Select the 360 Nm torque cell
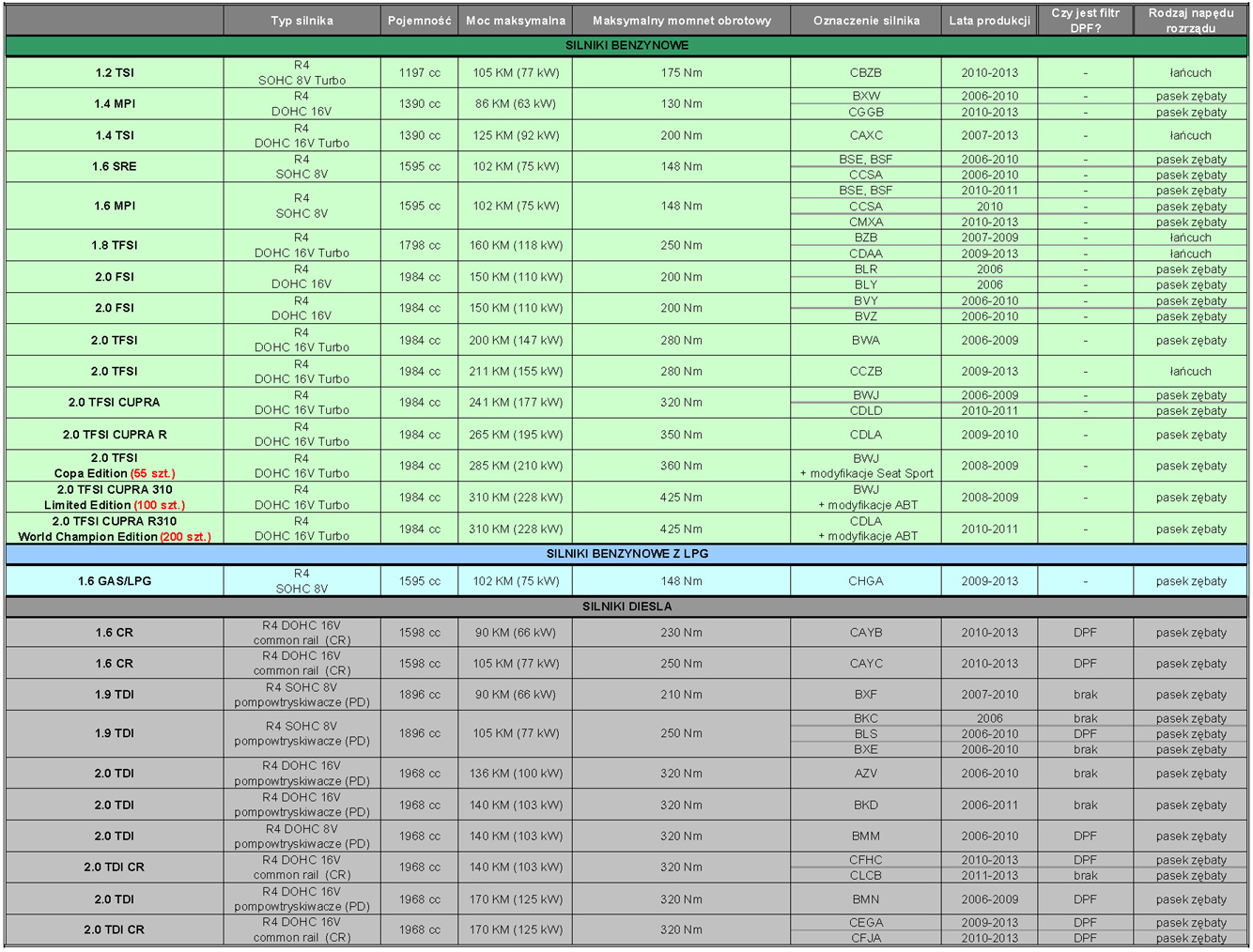1253x952 pixels. click(x=681, y=466)
